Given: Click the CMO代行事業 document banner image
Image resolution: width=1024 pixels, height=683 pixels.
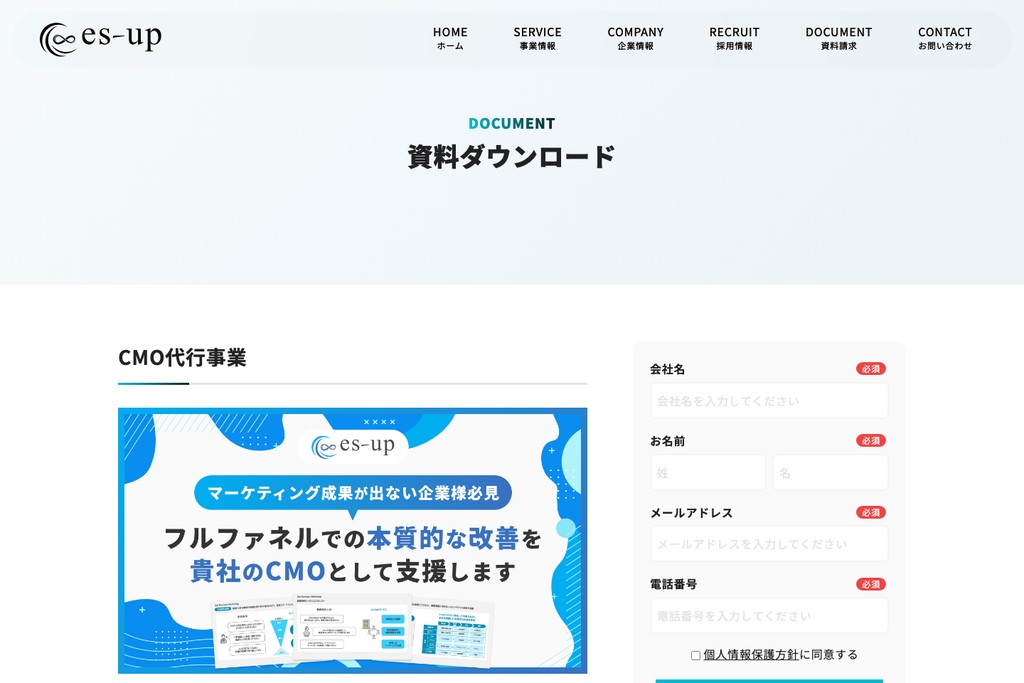Looking at the screenshot, I should (x=353, y=541).
